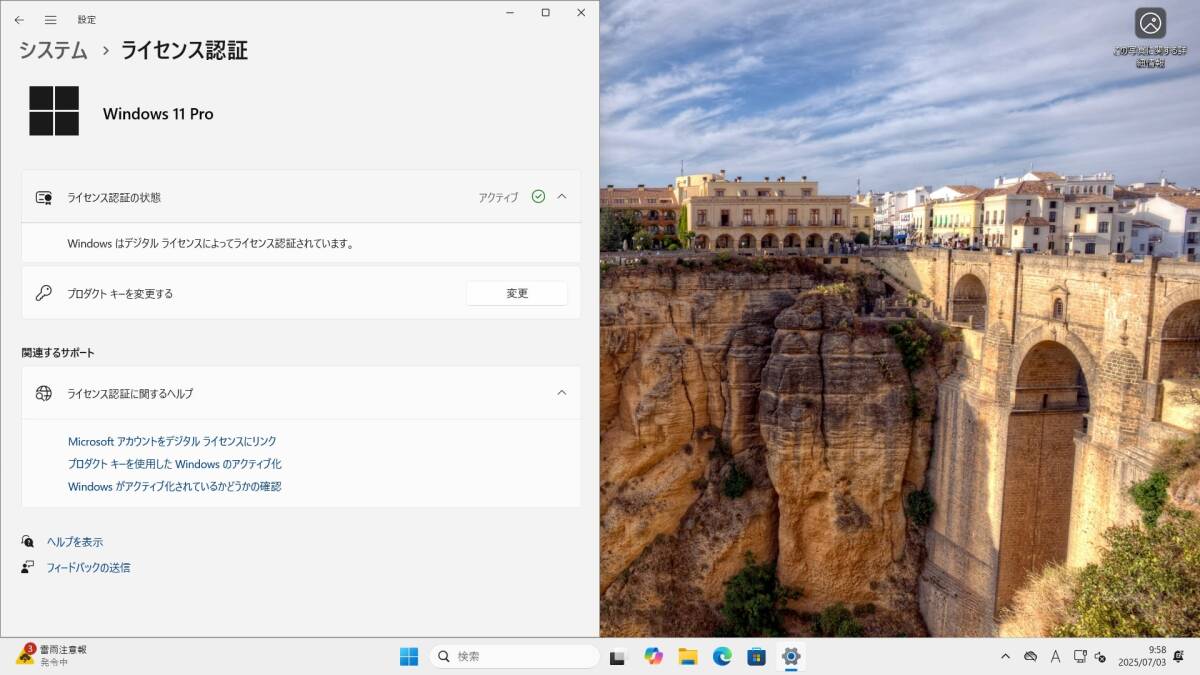Launch Microsoft Edge from the taskbar
1200x675 pixels.
(x=722, y=656)
